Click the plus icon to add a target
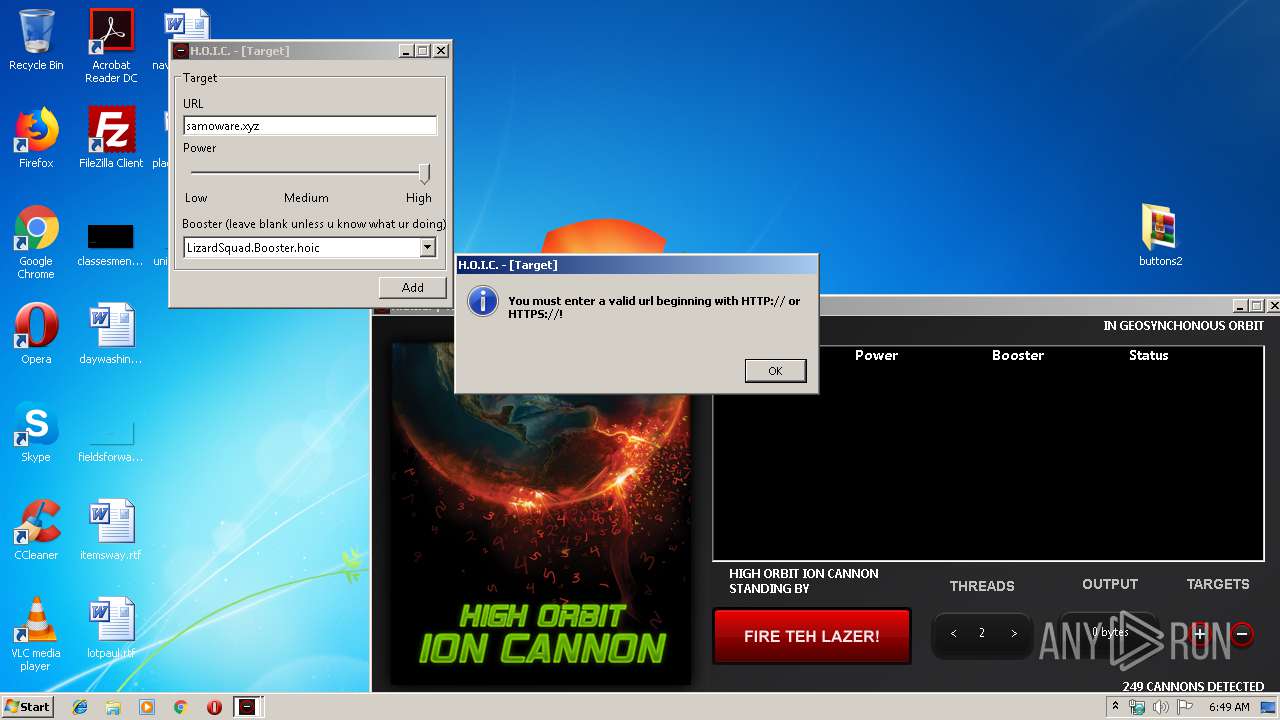 point(1200,634)
